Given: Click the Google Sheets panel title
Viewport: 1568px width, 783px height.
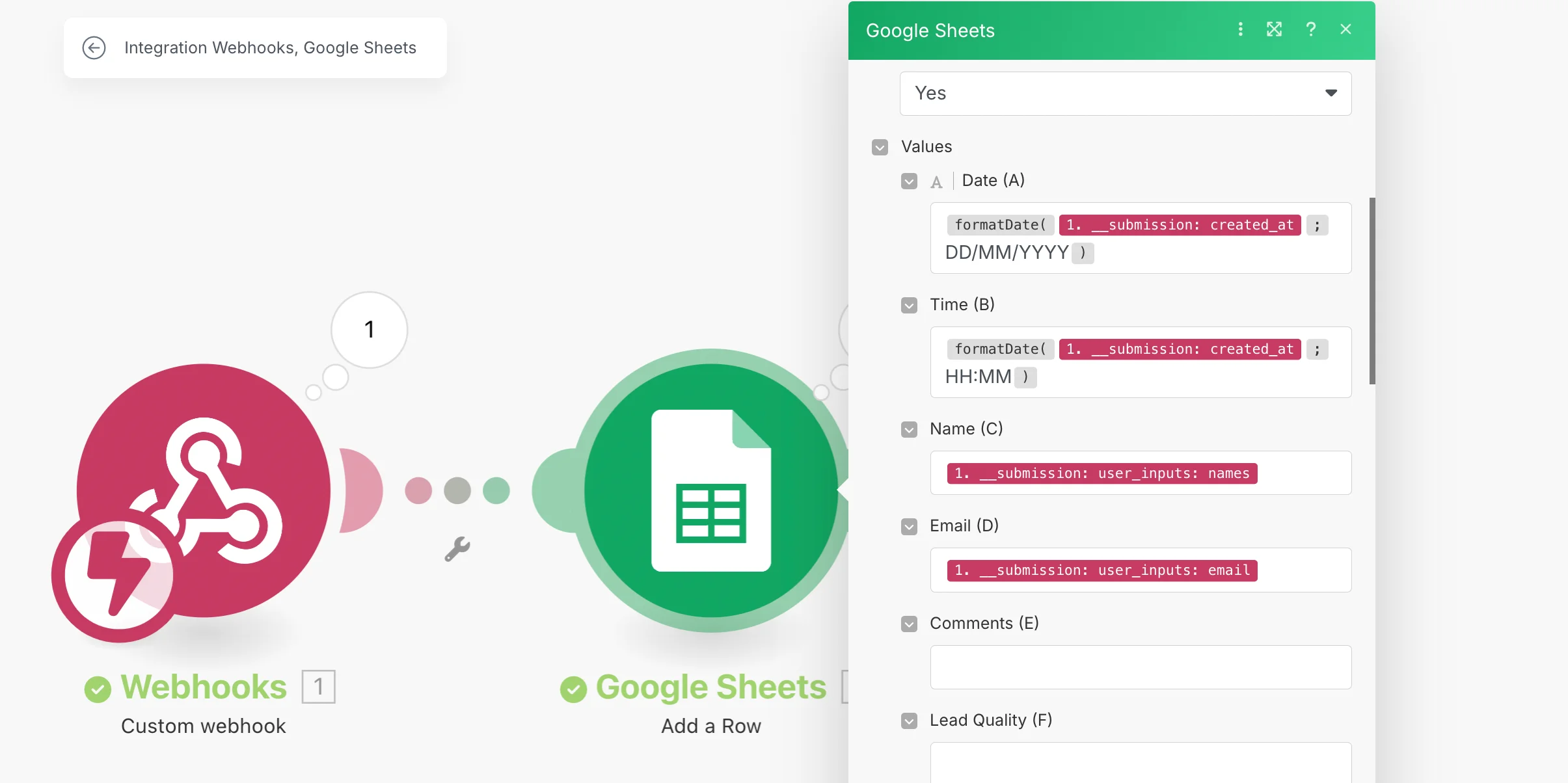Looking at the screenshot, I should click(930, 31).
